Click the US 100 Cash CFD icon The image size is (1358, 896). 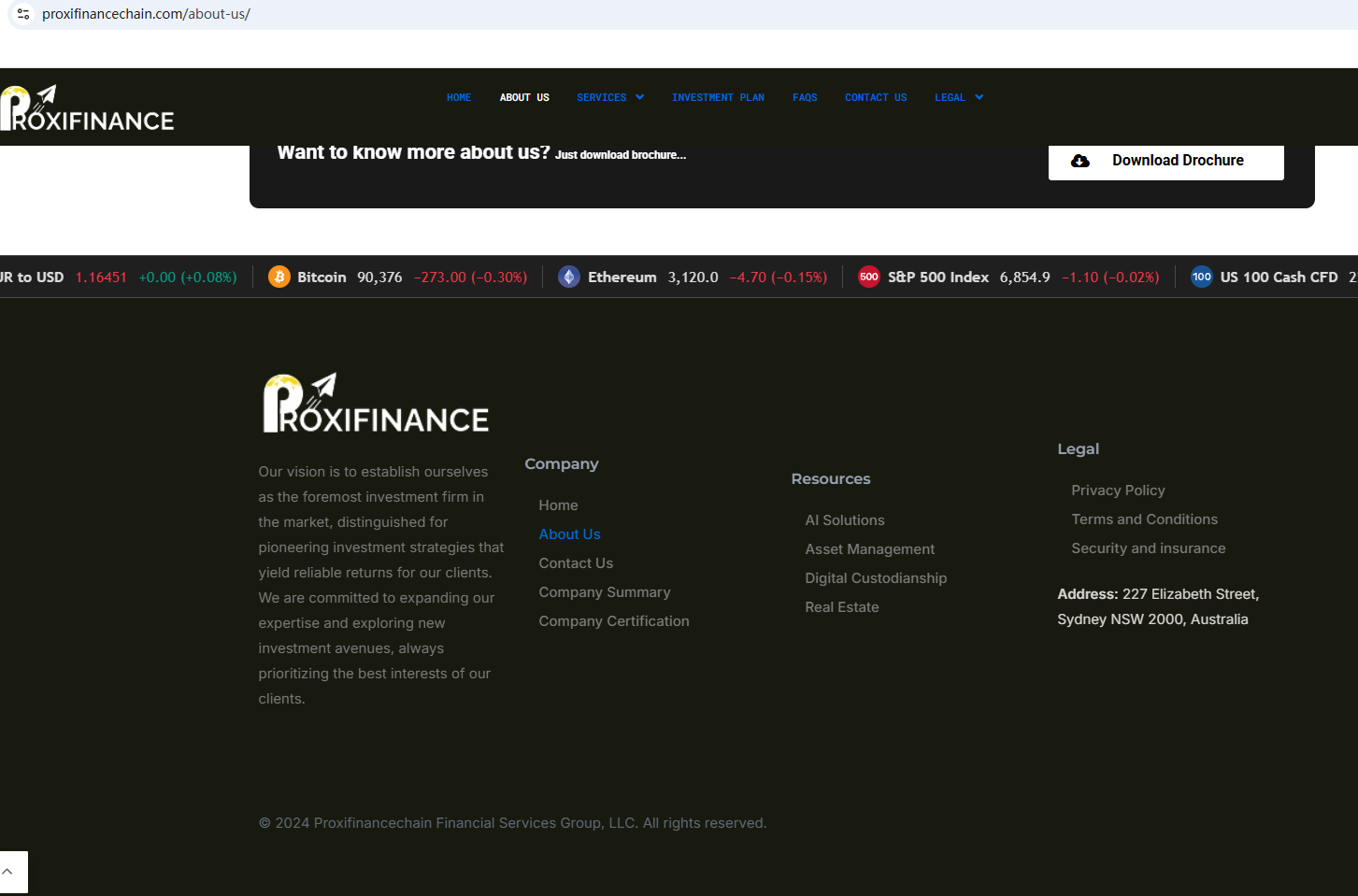click(x=1201, y=277)
